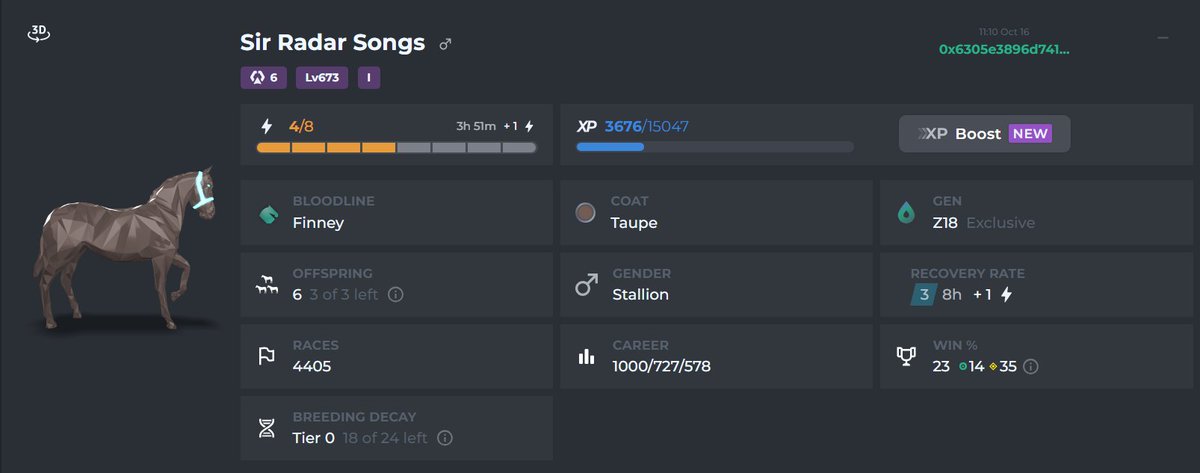Click the male gender symbol beside horse name

(446, 44)
